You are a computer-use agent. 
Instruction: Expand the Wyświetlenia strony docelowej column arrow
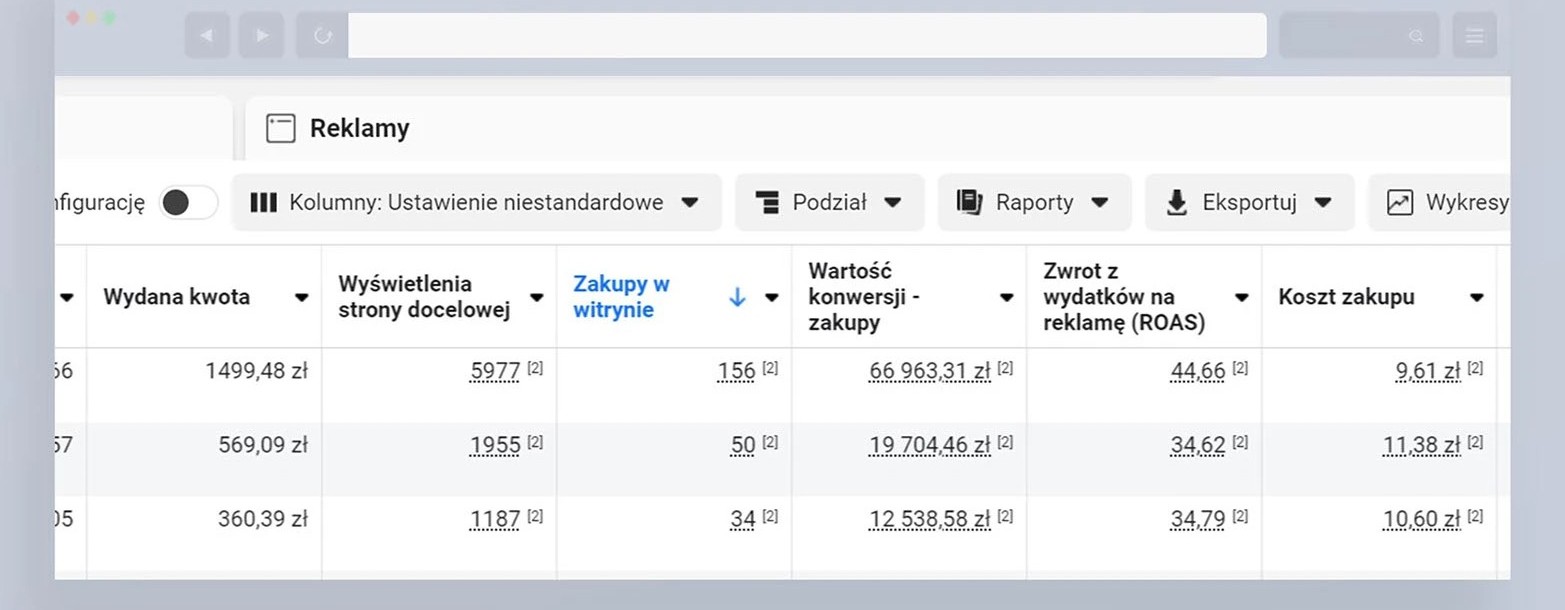pyautogui.click(x=537, y=298)
